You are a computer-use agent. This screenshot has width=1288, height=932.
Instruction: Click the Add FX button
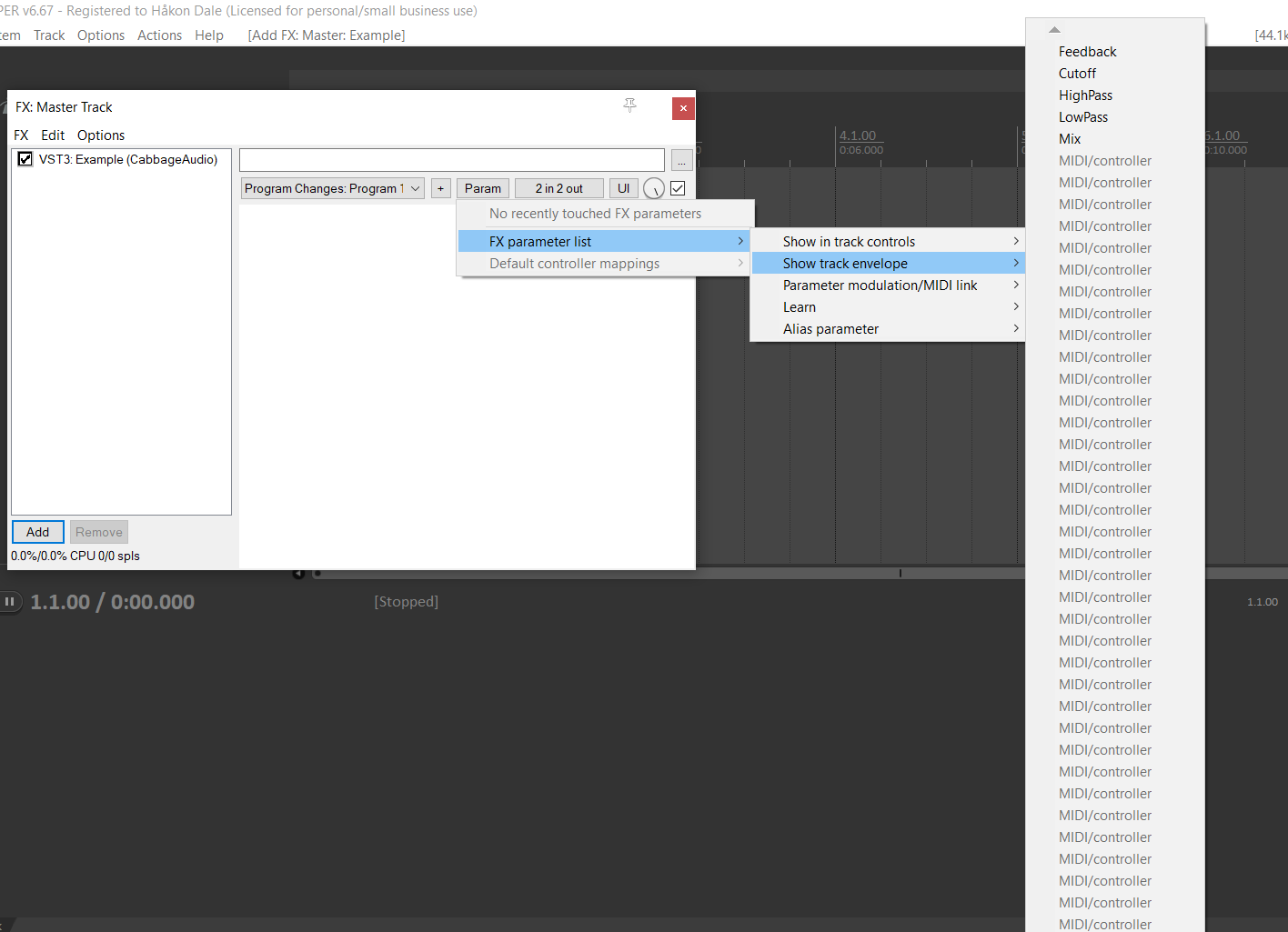tap(38, 532)
